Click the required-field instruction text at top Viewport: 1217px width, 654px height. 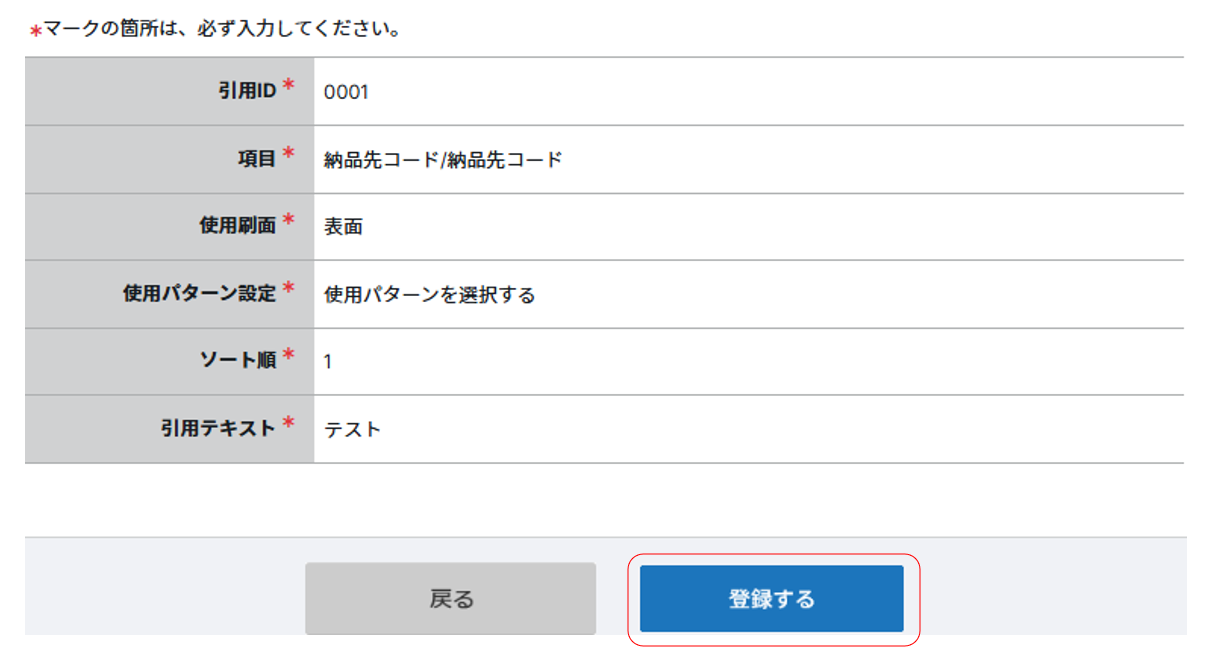(x=222, y=29)
